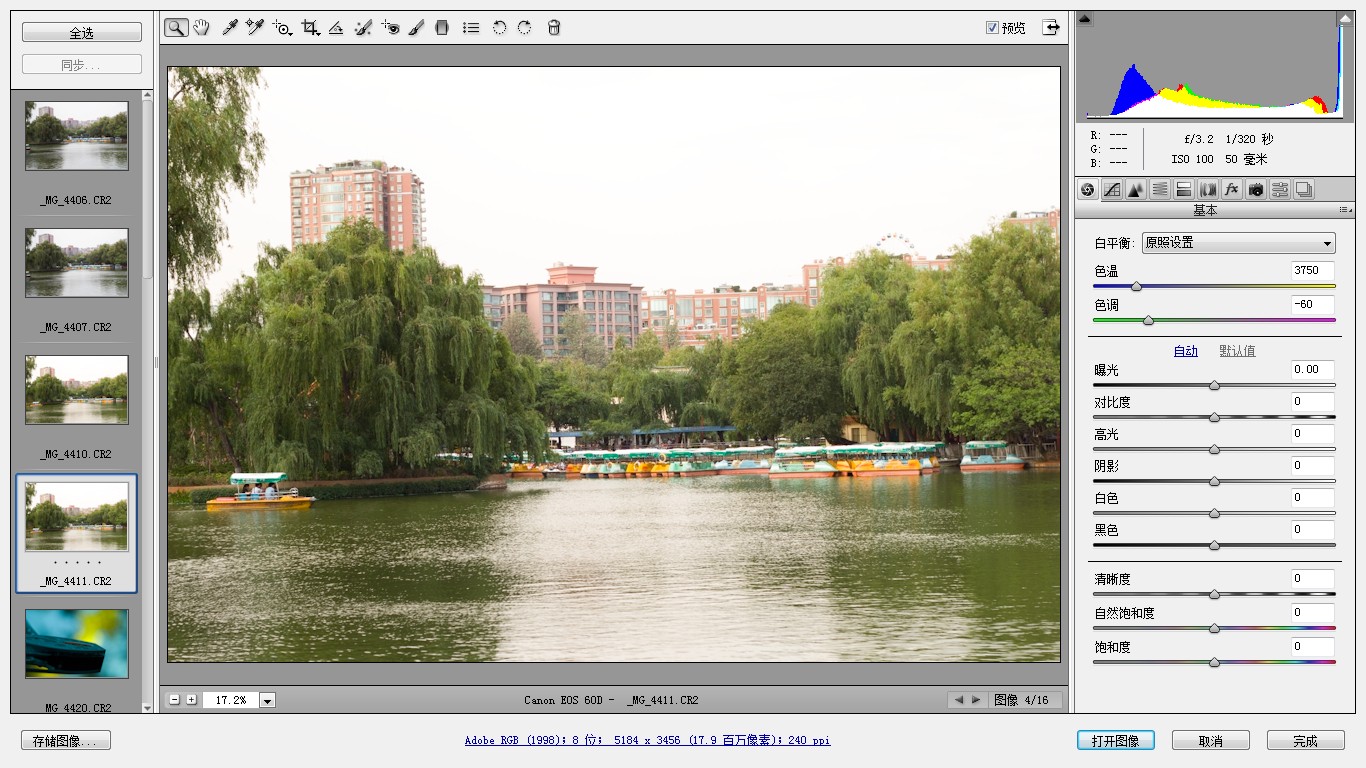The image size is (1366, 768).
Task: Select the _MG_4420.CR2 thumbnail
Action: pyautogui.click(x=77, y=644)
